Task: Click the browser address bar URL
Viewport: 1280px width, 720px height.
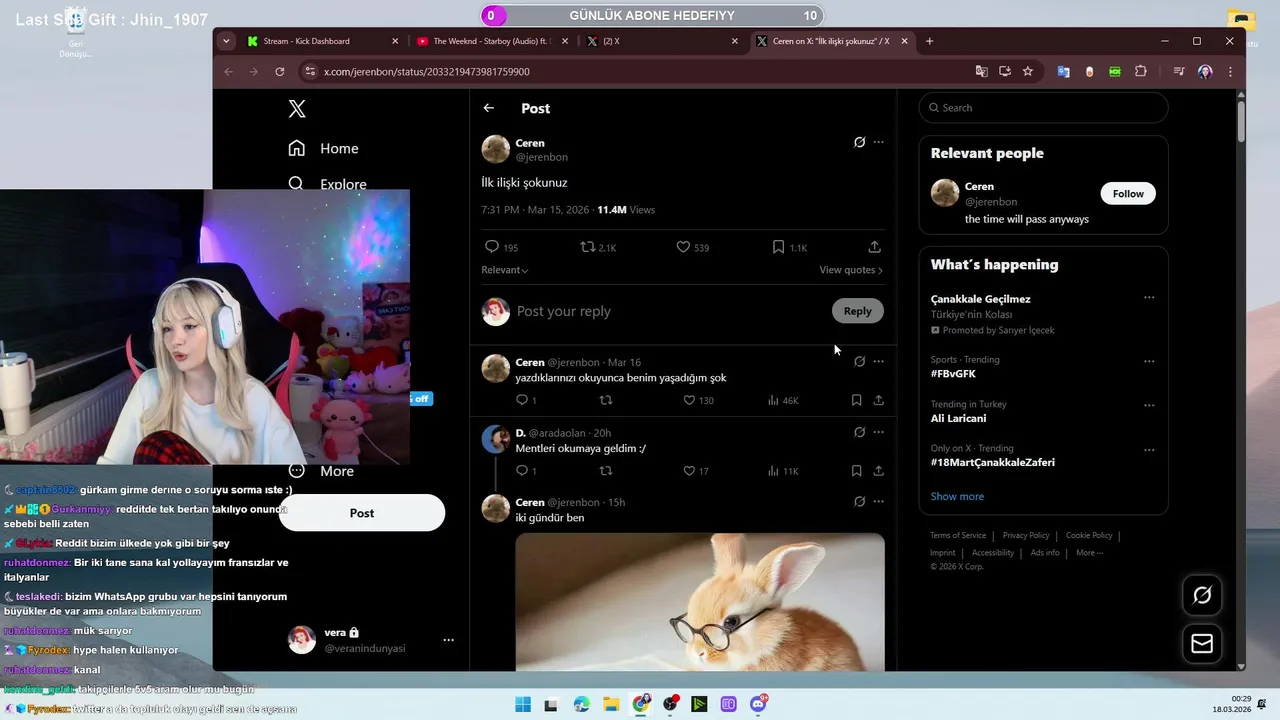Action: (x=427, y=72)
